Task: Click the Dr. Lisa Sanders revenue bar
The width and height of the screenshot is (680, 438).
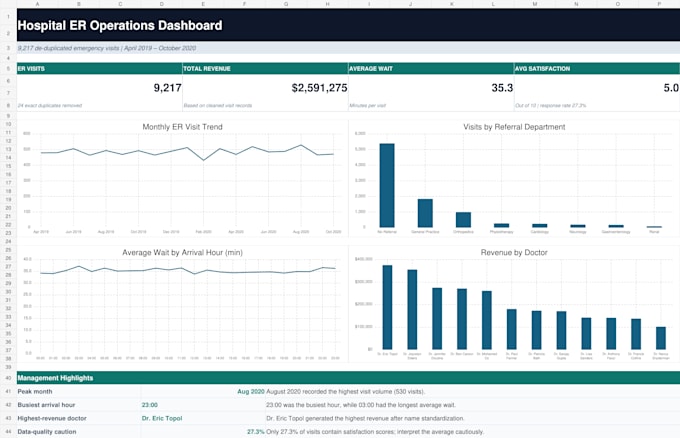Action: [x=586, y=333]
